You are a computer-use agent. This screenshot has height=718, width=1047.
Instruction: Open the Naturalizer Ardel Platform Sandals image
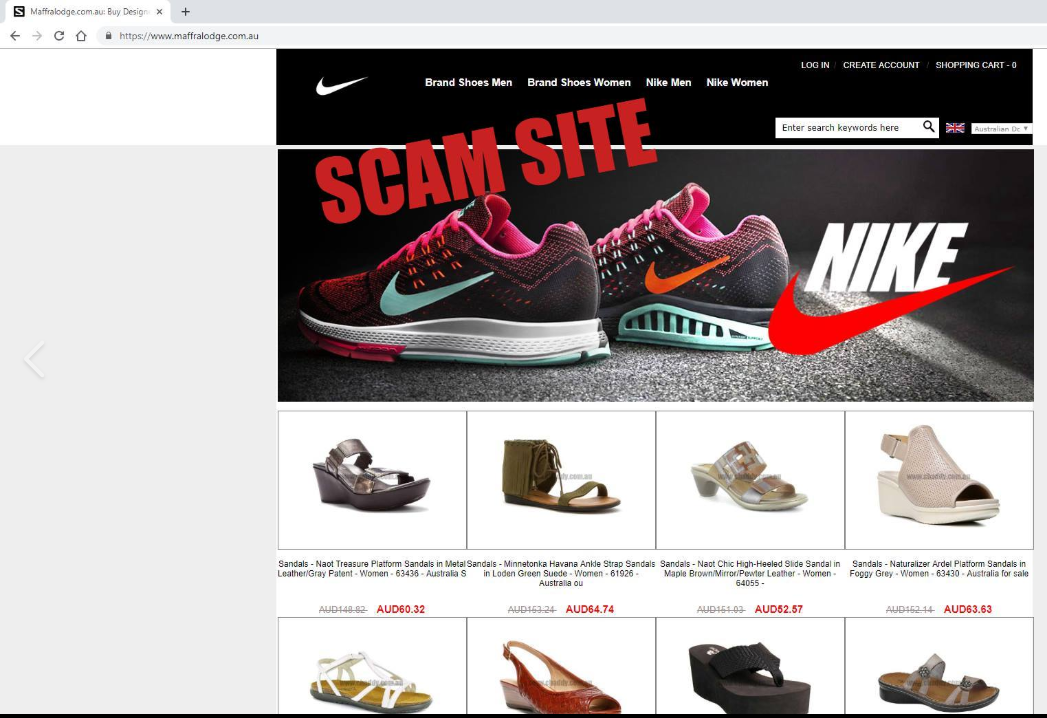click(x=939, y=480)
